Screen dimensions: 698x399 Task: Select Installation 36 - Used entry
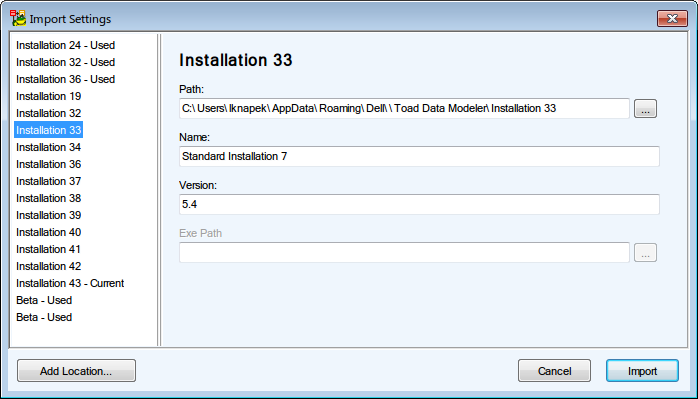click(65, 79)
